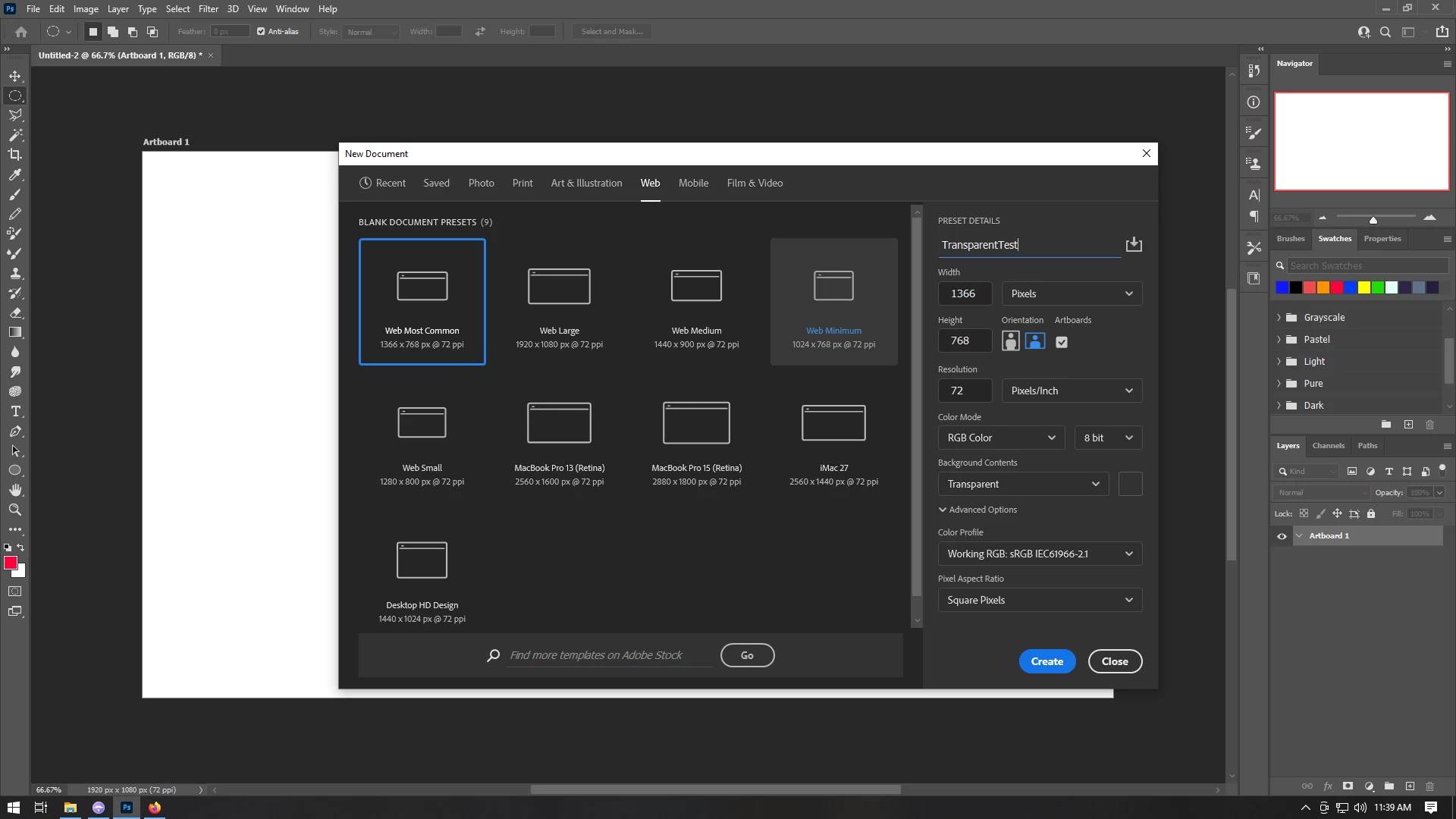Toggle the Anti-alias checkbox

[261, 32]
